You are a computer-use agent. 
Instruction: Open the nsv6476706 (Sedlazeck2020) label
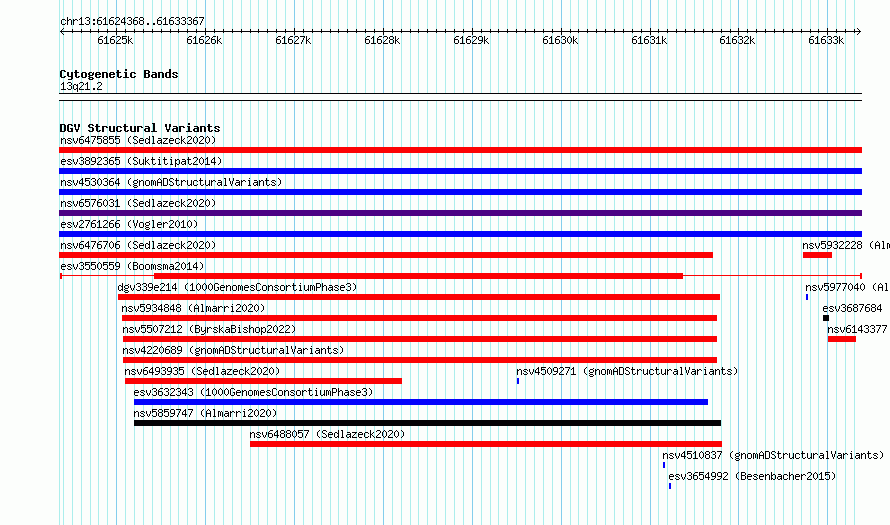coord(138,245)
